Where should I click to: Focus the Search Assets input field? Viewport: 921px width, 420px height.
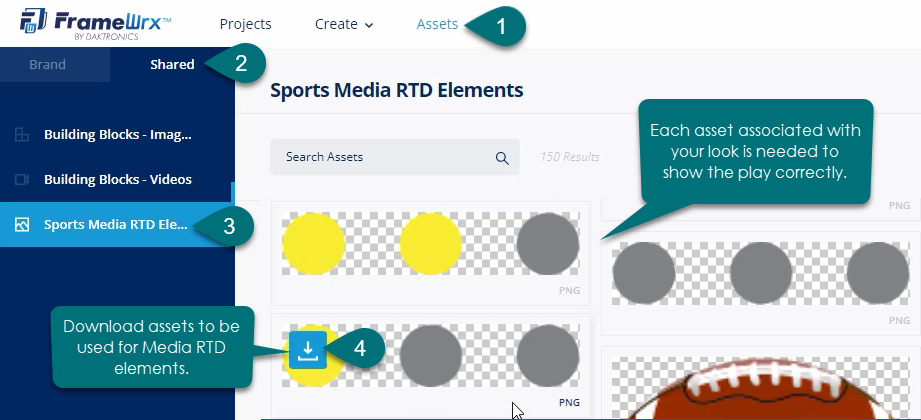point(385,157)
